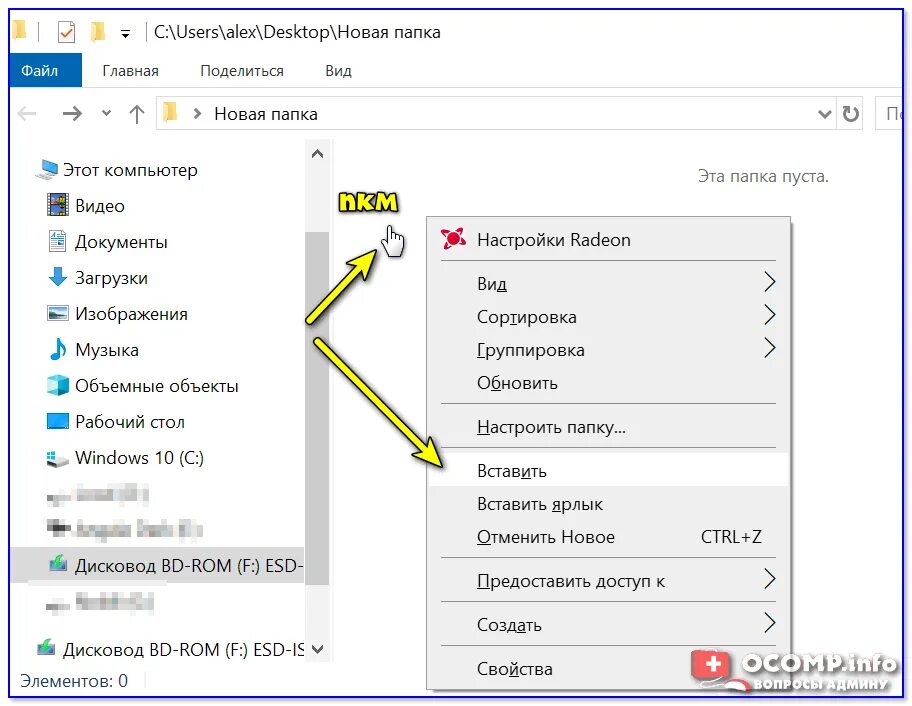Click the Back navigation arrow
The width and height of the screenshot is (912, 706).
coord(27,113)
